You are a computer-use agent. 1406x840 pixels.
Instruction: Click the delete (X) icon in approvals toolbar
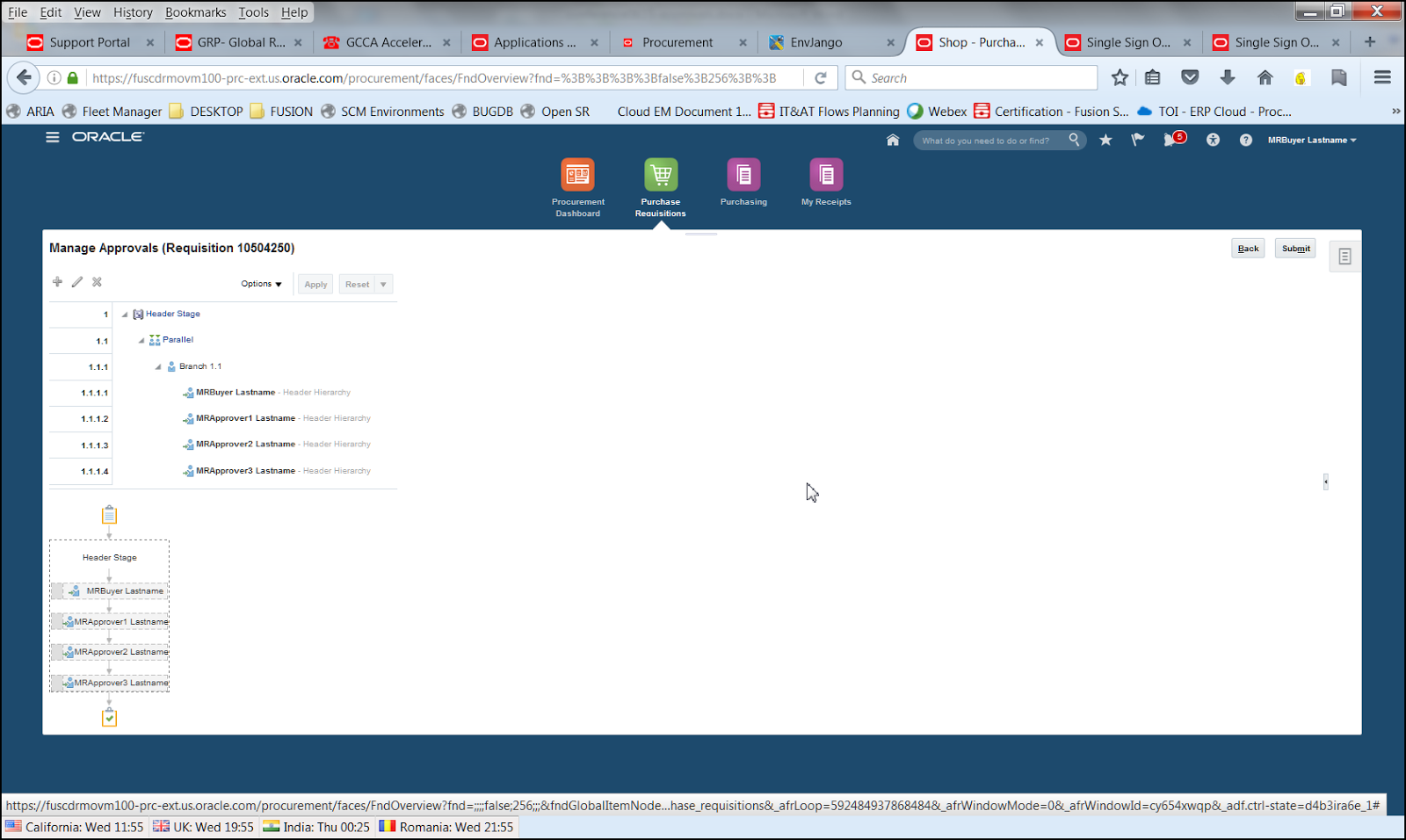coord(97,282)
